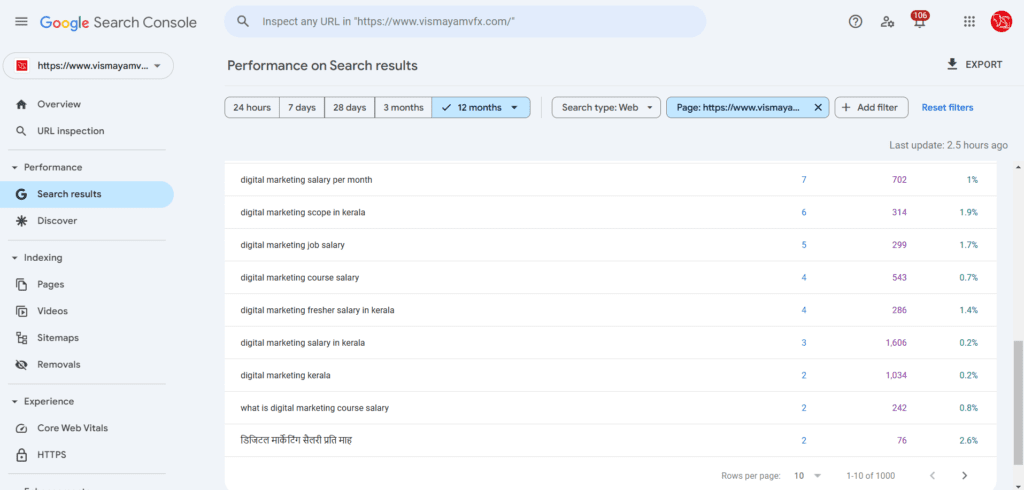Open Overview in the sidebar
The image size is (1024, 490).
click(x=87, y=104)
